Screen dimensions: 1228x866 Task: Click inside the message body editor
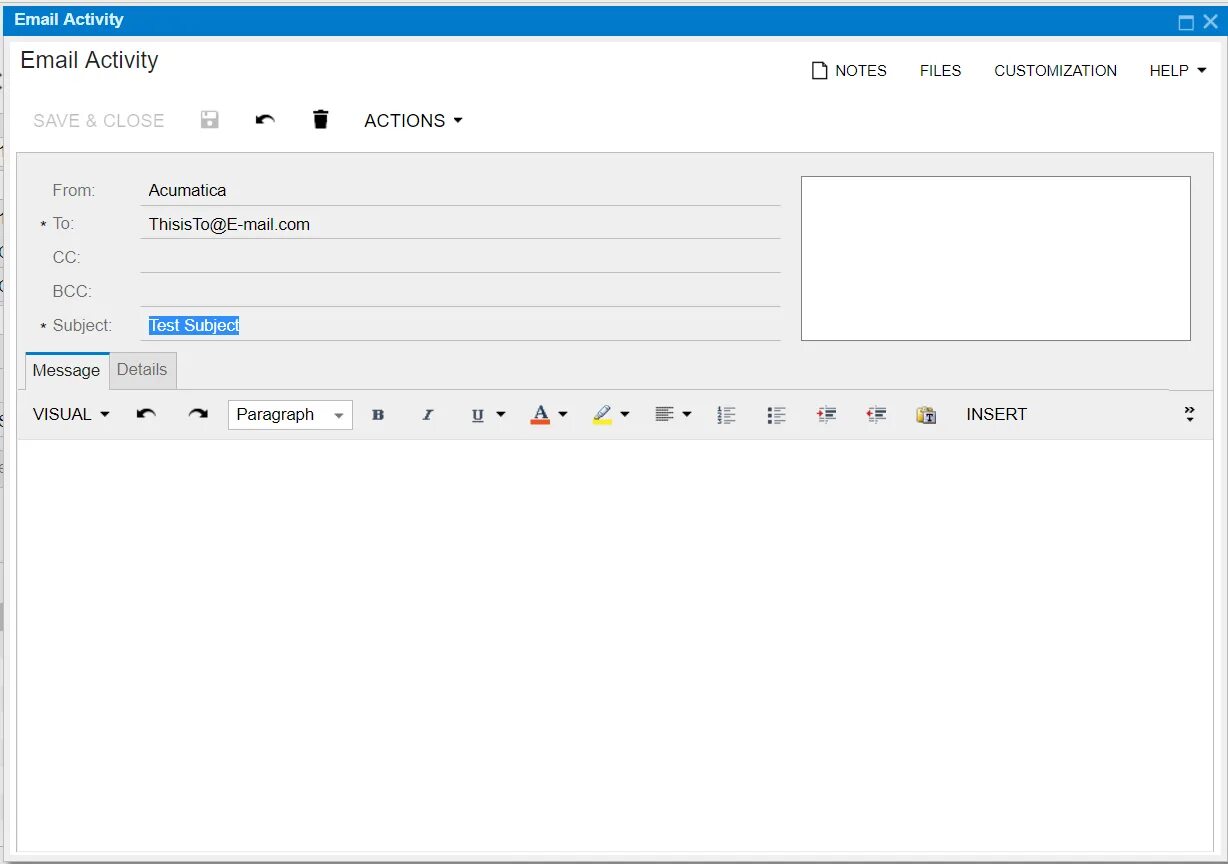click(615, 645)
